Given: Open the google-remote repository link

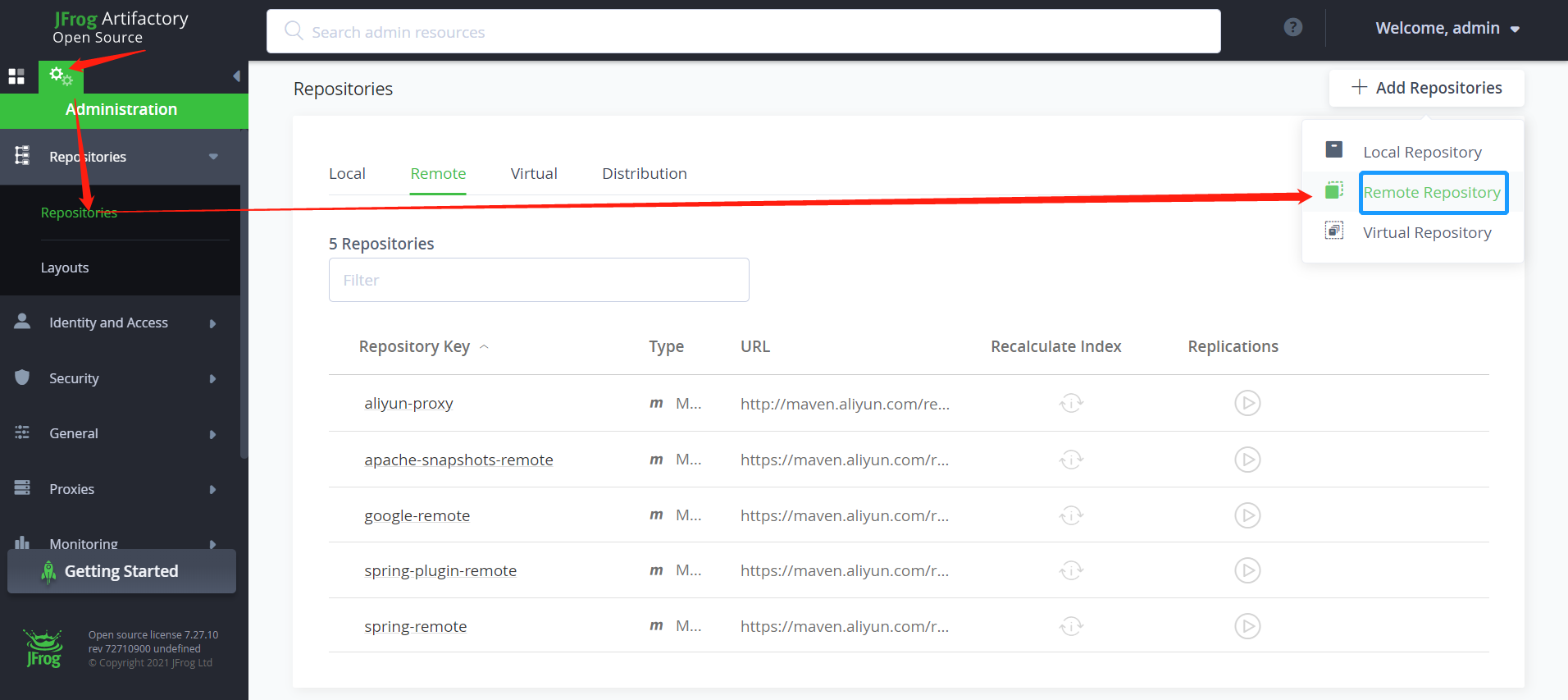Looking at the screenshot, I should coord(417,515).
